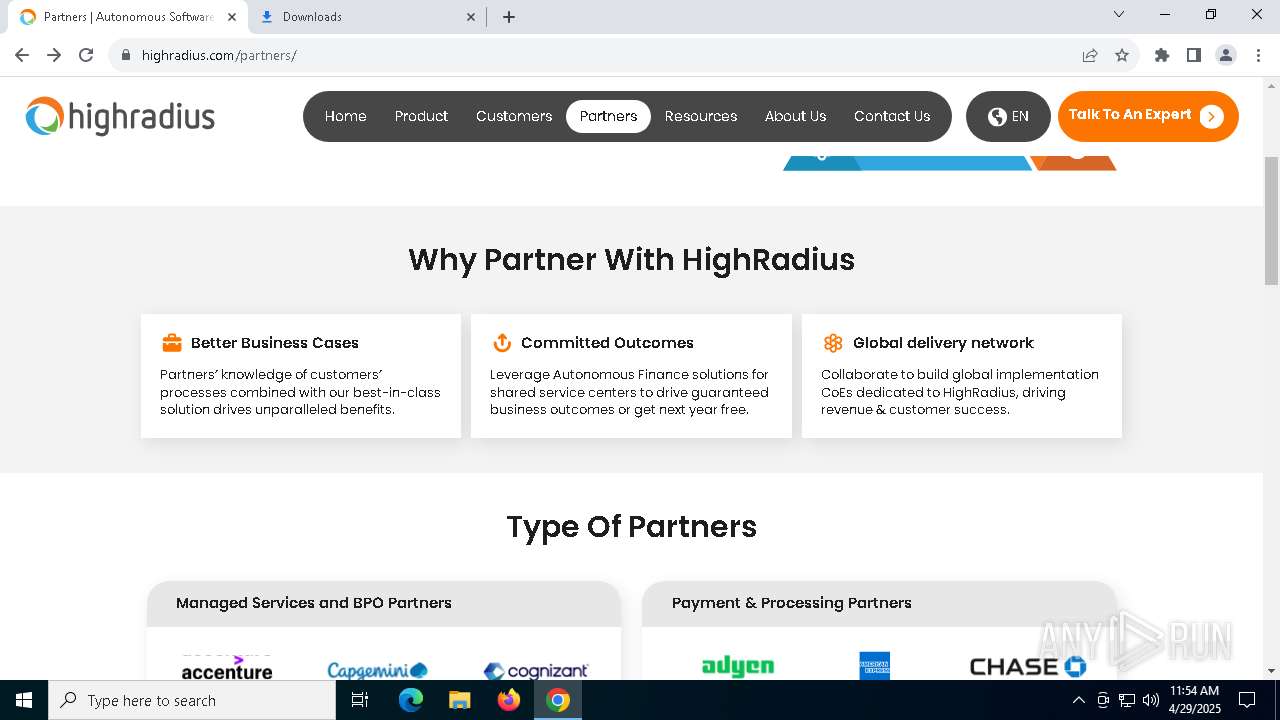
Task: Click the Talk To An Expert button
Action: click(x=1148, y=117)
